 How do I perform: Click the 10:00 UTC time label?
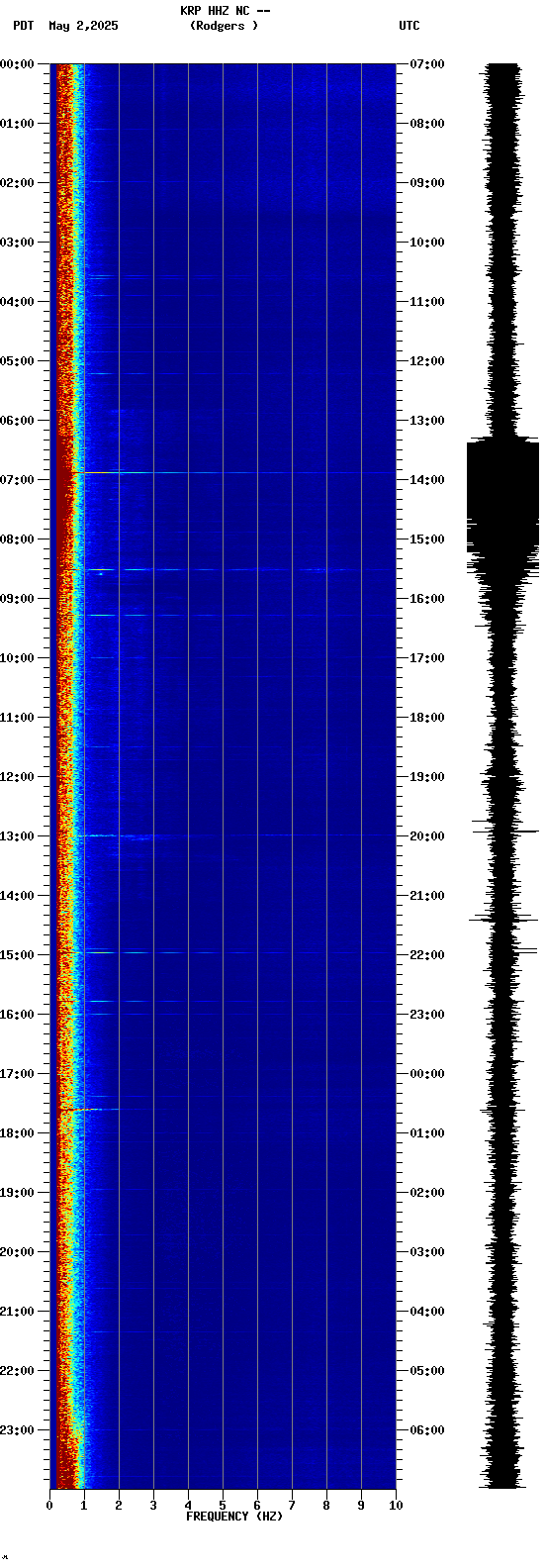tap(427, 243)
